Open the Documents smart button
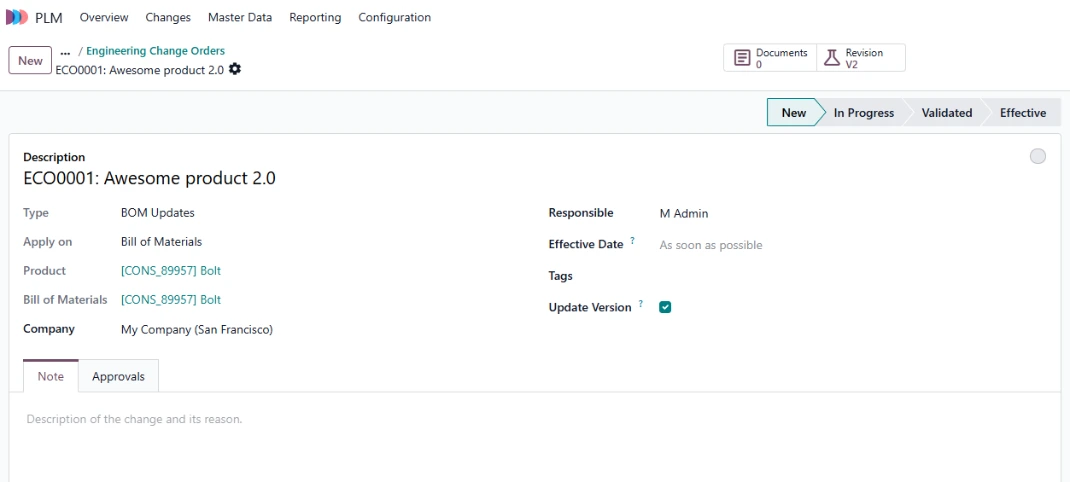This screenshot has height=482, width=1070. coord(770,58)
